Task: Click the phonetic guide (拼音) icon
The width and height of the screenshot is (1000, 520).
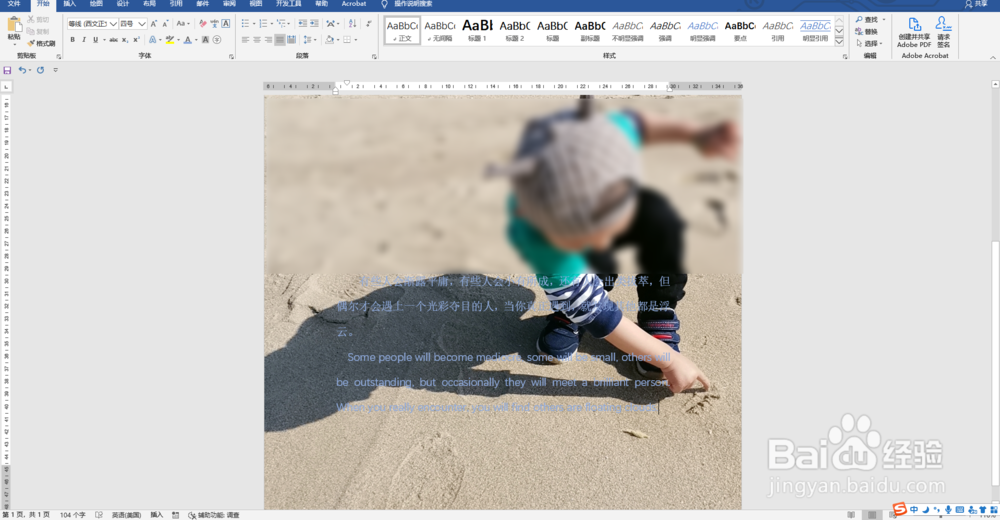Action: [x=214, y=24]
